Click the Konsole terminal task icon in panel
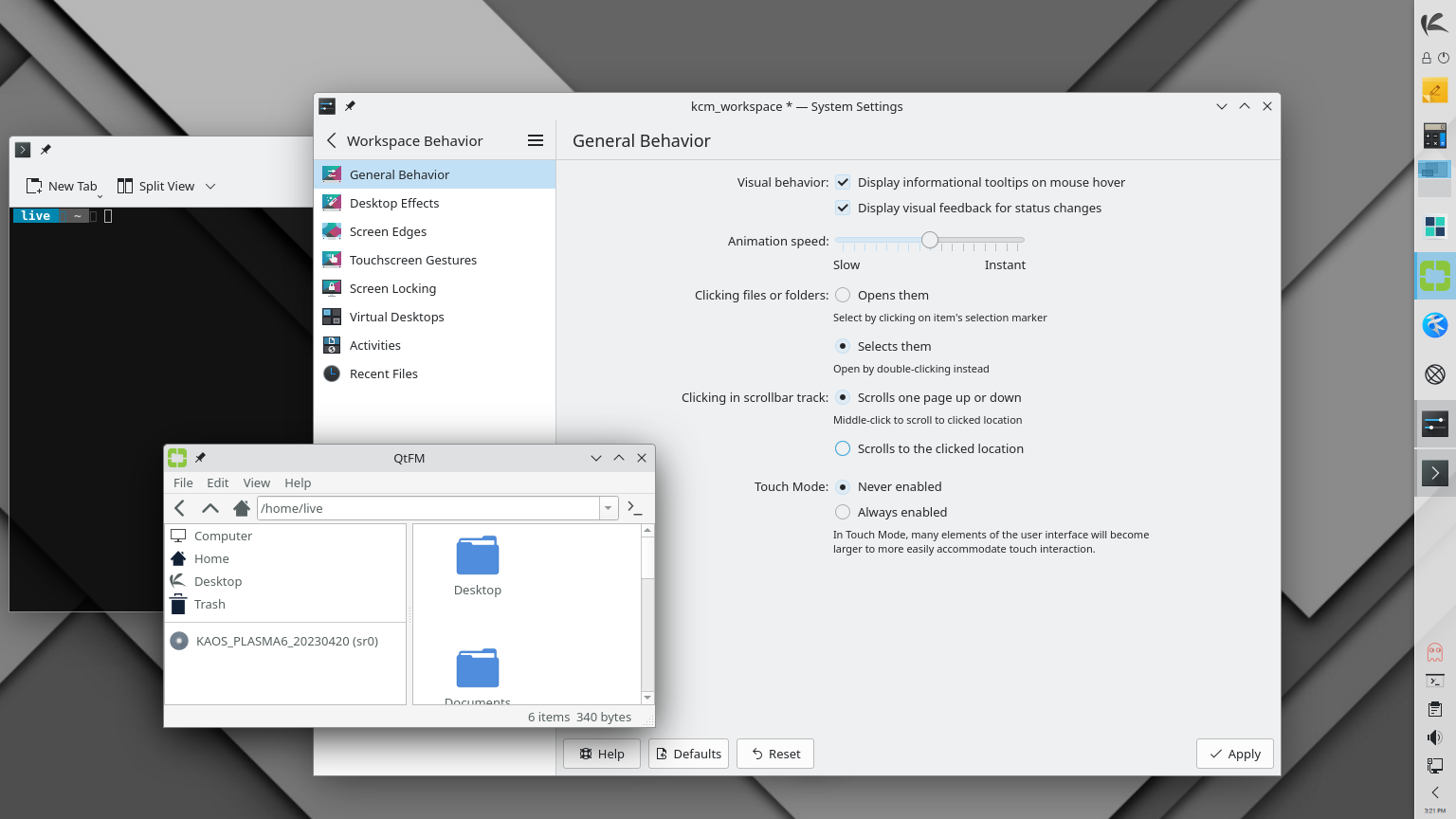The height and width of the screenshot is (819, 1456). tap(1434, 472)
